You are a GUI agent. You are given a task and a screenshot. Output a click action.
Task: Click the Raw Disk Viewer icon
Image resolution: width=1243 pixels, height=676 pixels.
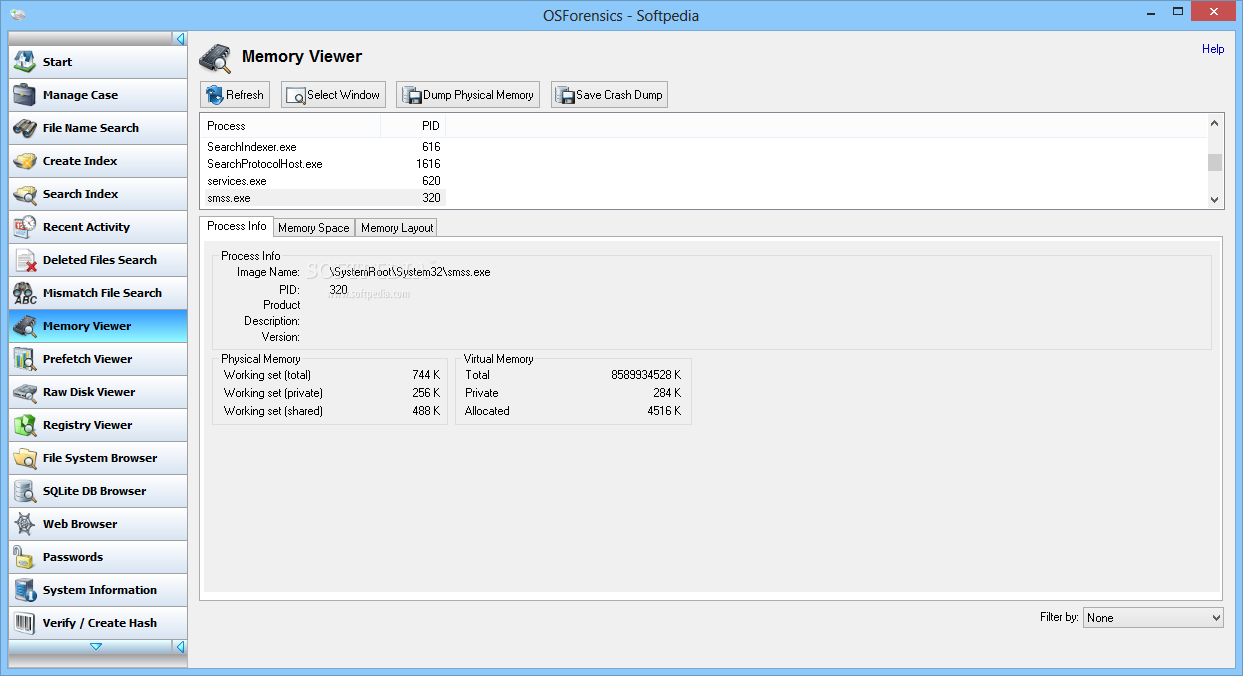coord(25,392)
